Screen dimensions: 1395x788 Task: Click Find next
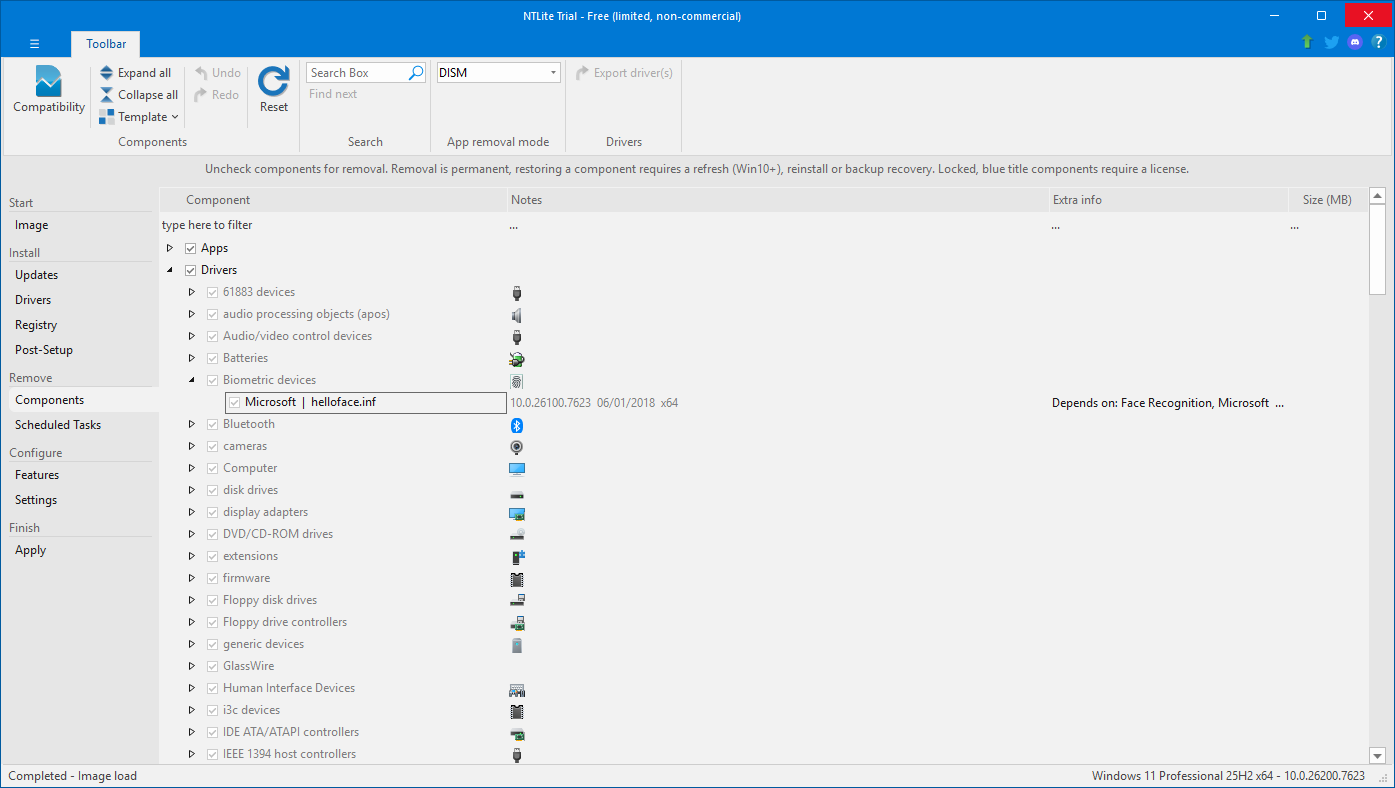pos(333,94)
